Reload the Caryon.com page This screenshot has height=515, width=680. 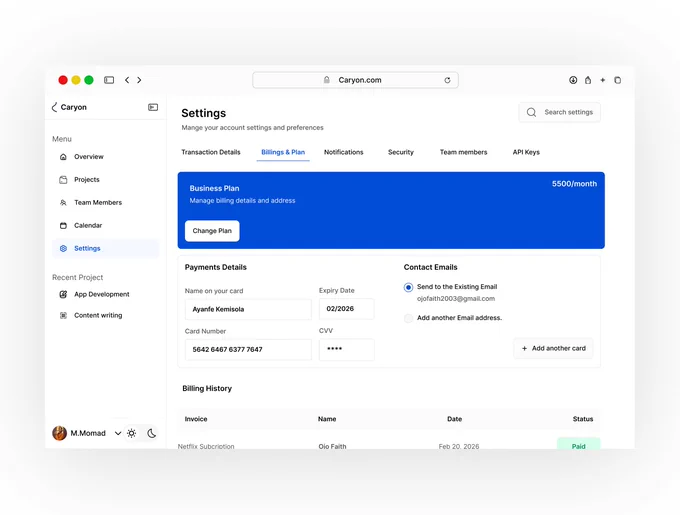point(447,80)
